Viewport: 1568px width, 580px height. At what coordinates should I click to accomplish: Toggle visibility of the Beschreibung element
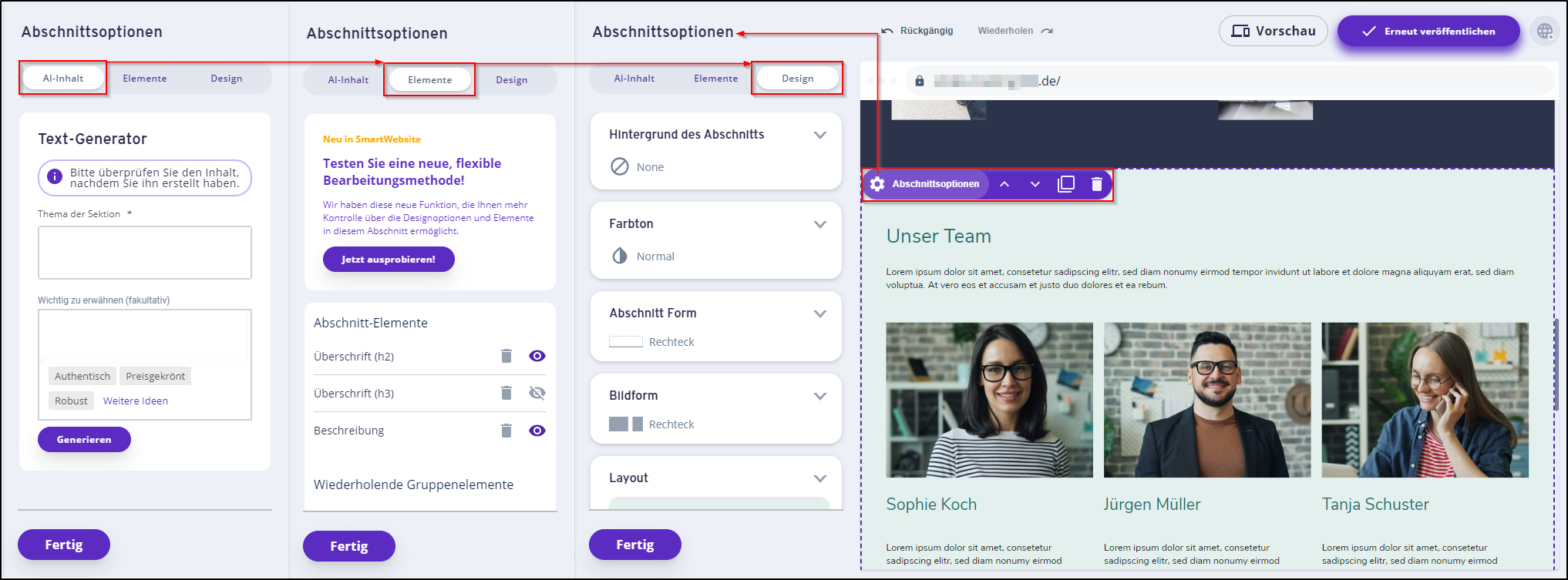537,431
